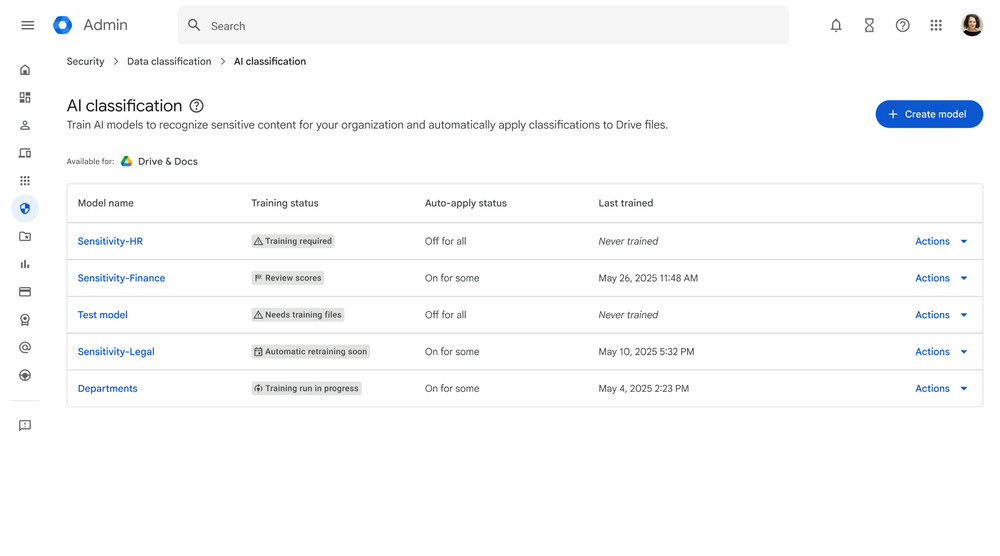1000x556 pixels.
Task: Click the notifications bell icon
Action: click(836, 25)
